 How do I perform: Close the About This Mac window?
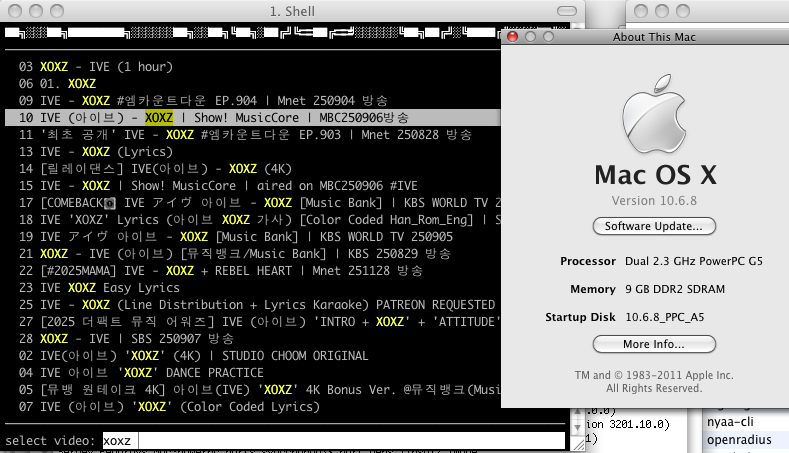click(512, 37)
